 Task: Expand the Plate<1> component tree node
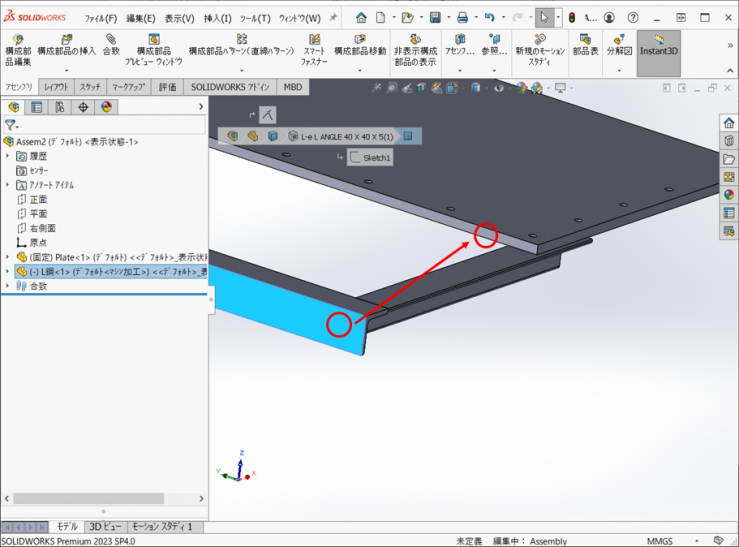[x=8, y=257]
